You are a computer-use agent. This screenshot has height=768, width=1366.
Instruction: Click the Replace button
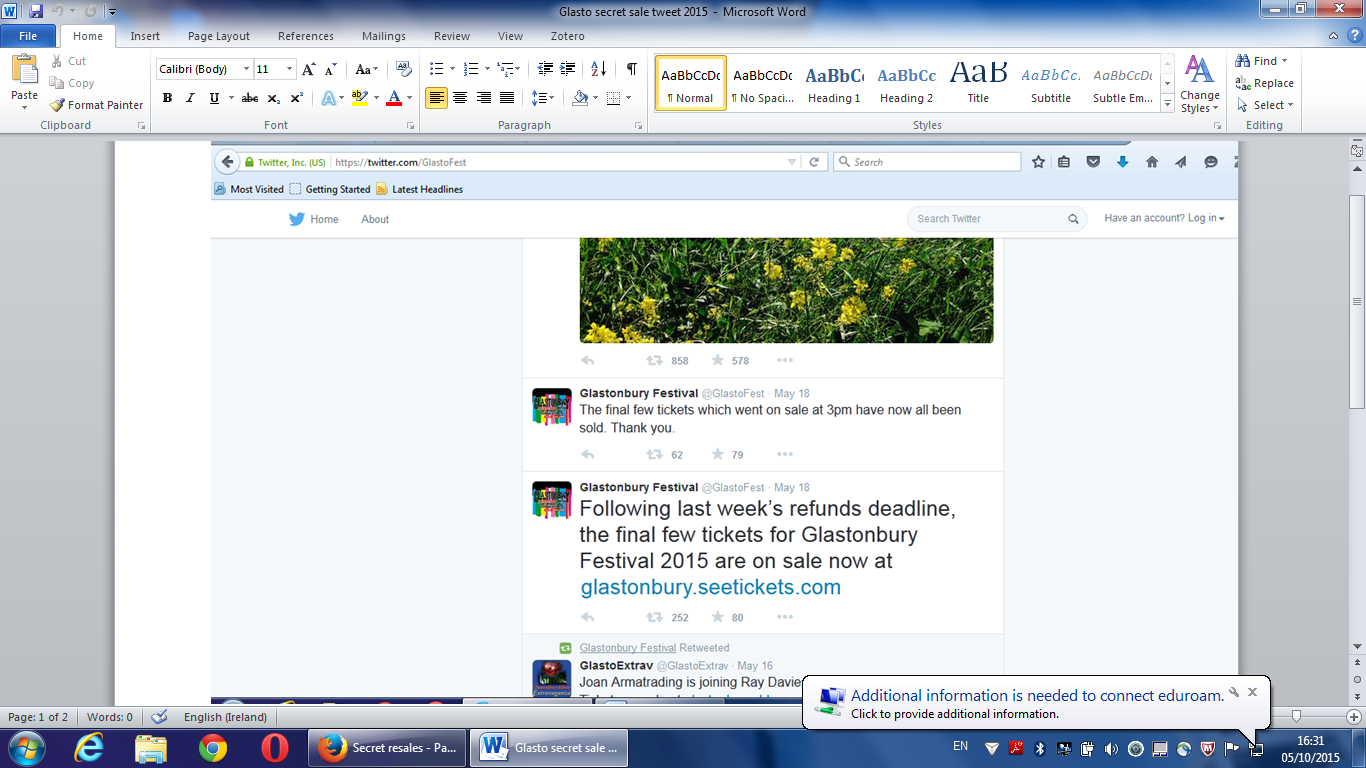coord(1265,83)
